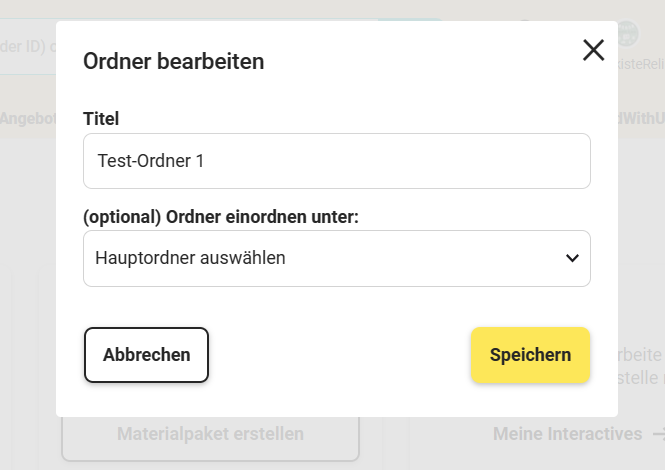Click the arrow beside Meine Interactives

657,434
